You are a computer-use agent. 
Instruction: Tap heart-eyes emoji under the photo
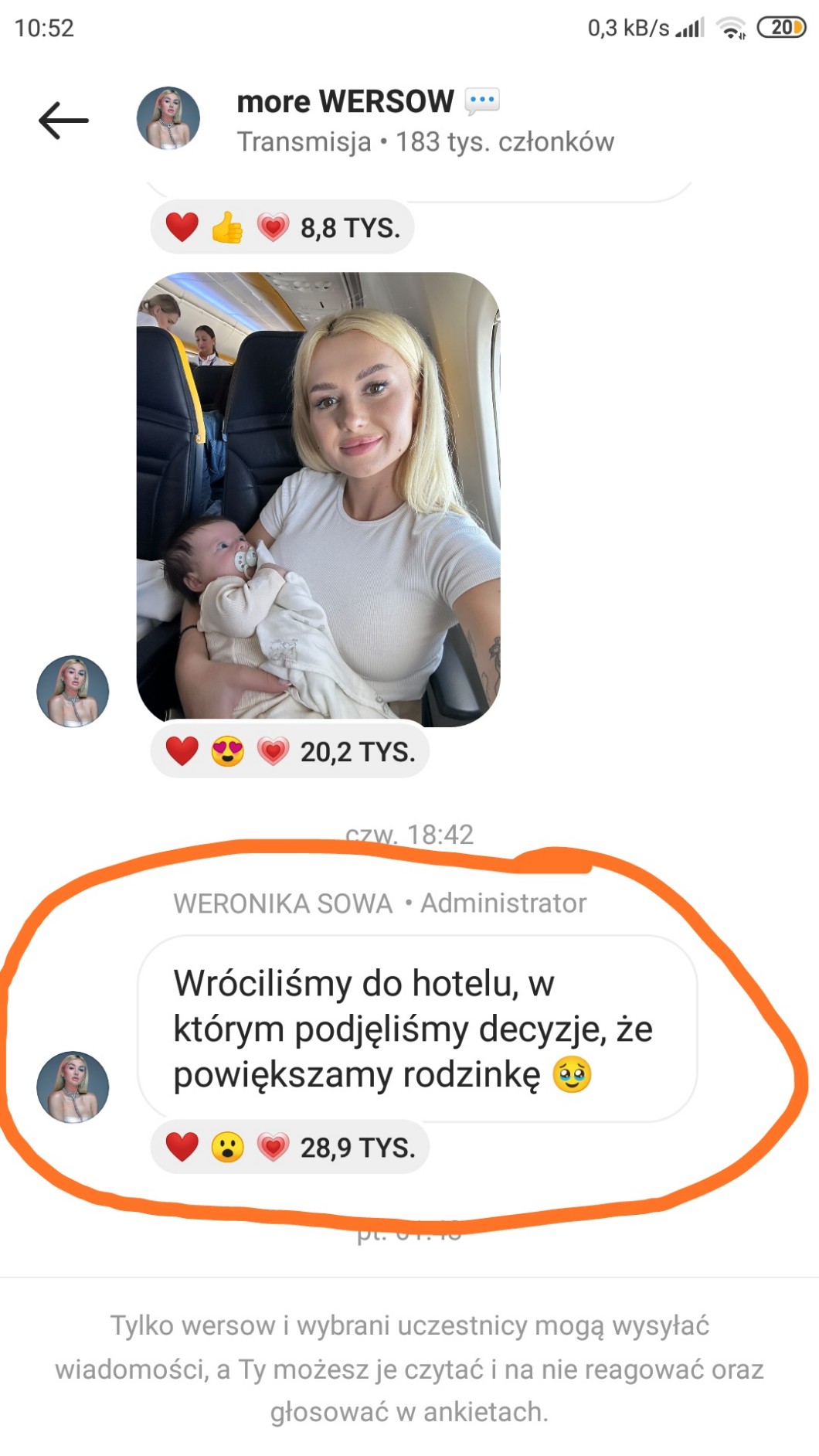[228, 751]
